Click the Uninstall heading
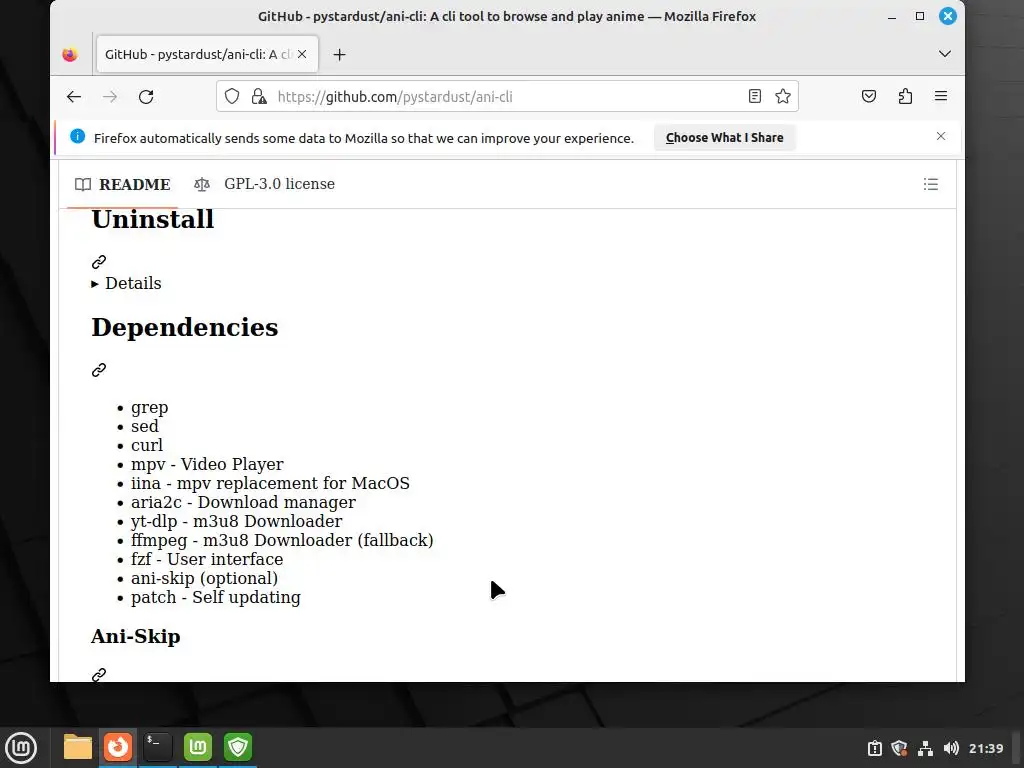1024x768 pixels. click(x=153, y=219)
